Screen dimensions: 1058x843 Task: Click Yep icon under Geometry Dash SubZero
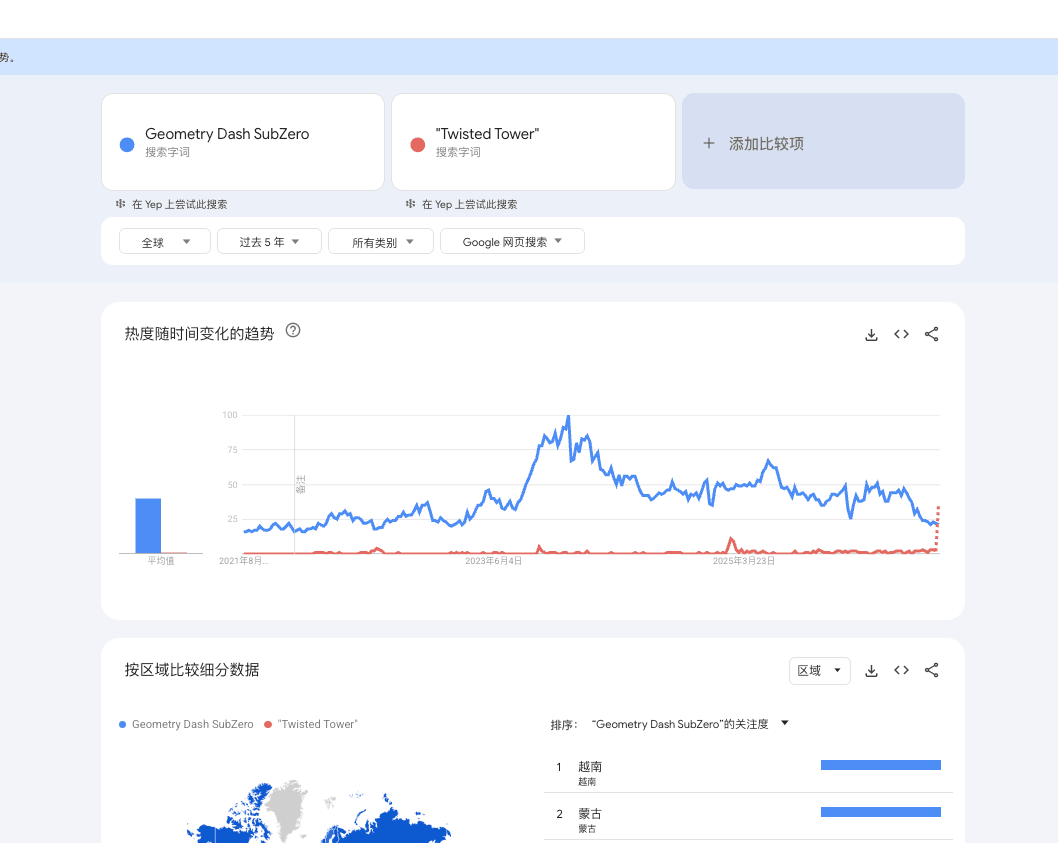click(121, 204)
